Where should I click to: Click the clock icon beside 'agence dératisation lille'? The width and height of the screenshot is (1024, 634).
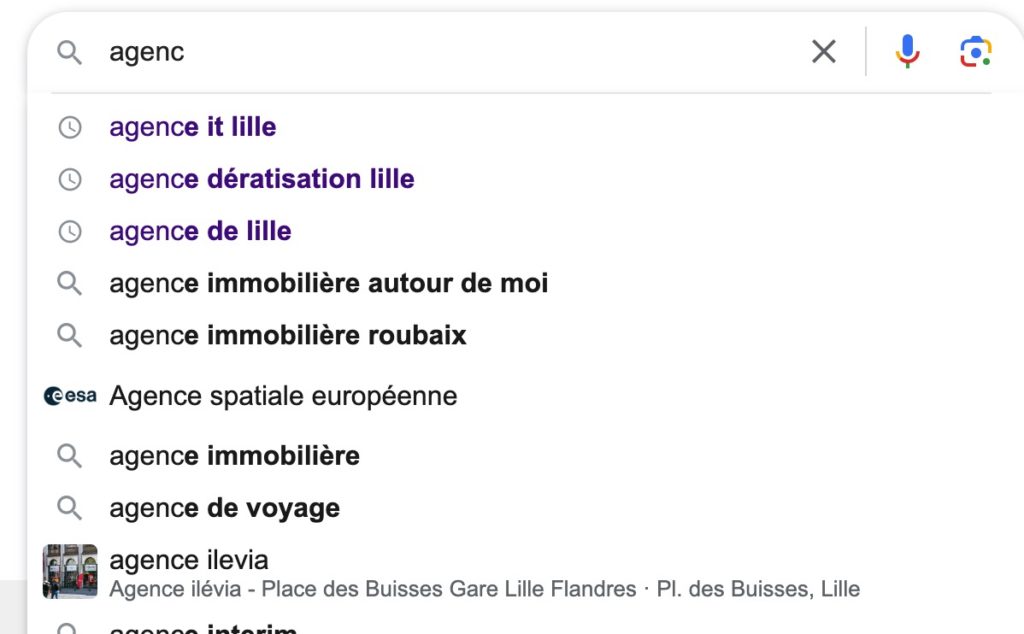[69, 179]
